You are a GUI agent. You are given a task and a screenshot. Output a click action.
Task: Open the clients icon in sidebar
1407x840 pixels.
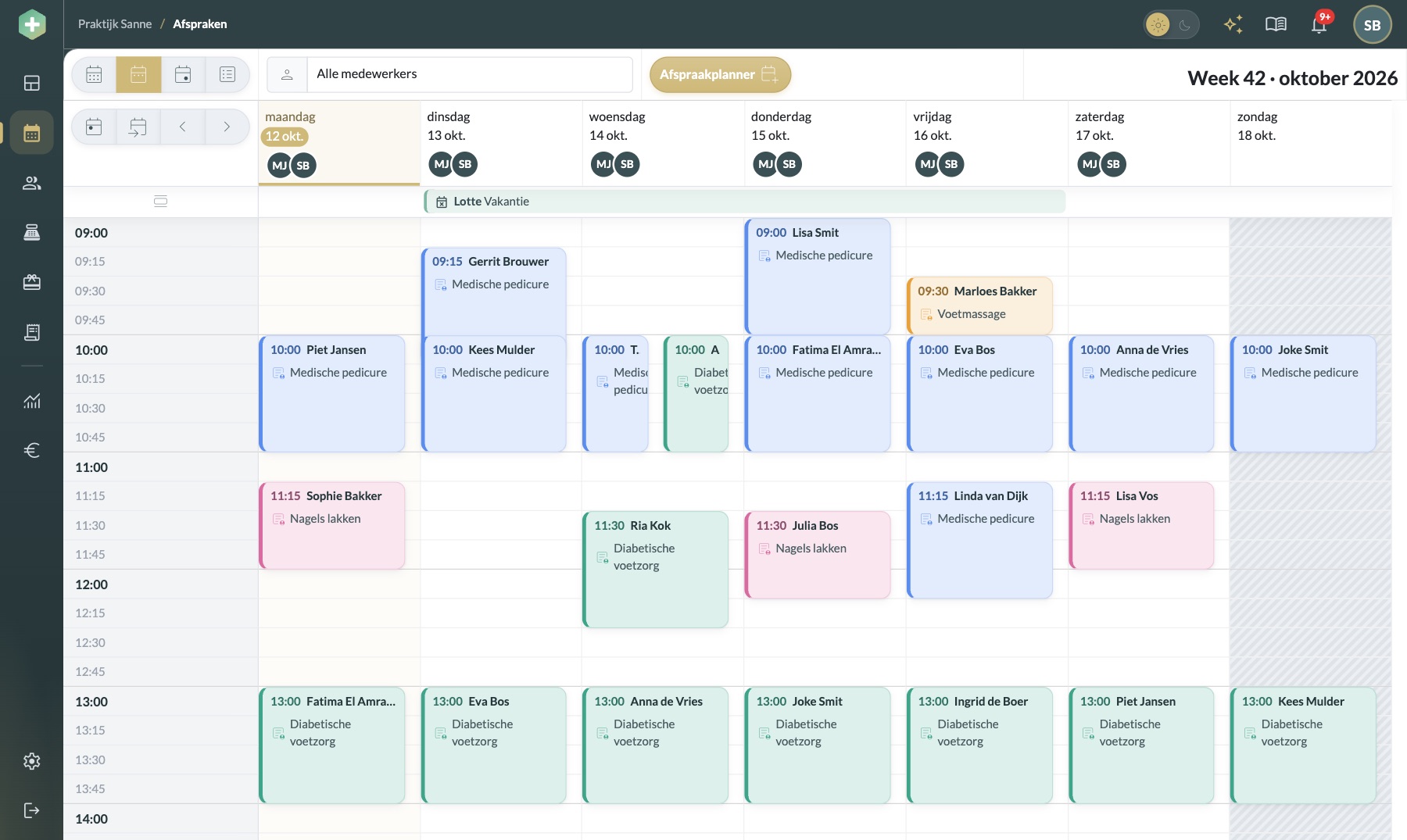point(32,183)
